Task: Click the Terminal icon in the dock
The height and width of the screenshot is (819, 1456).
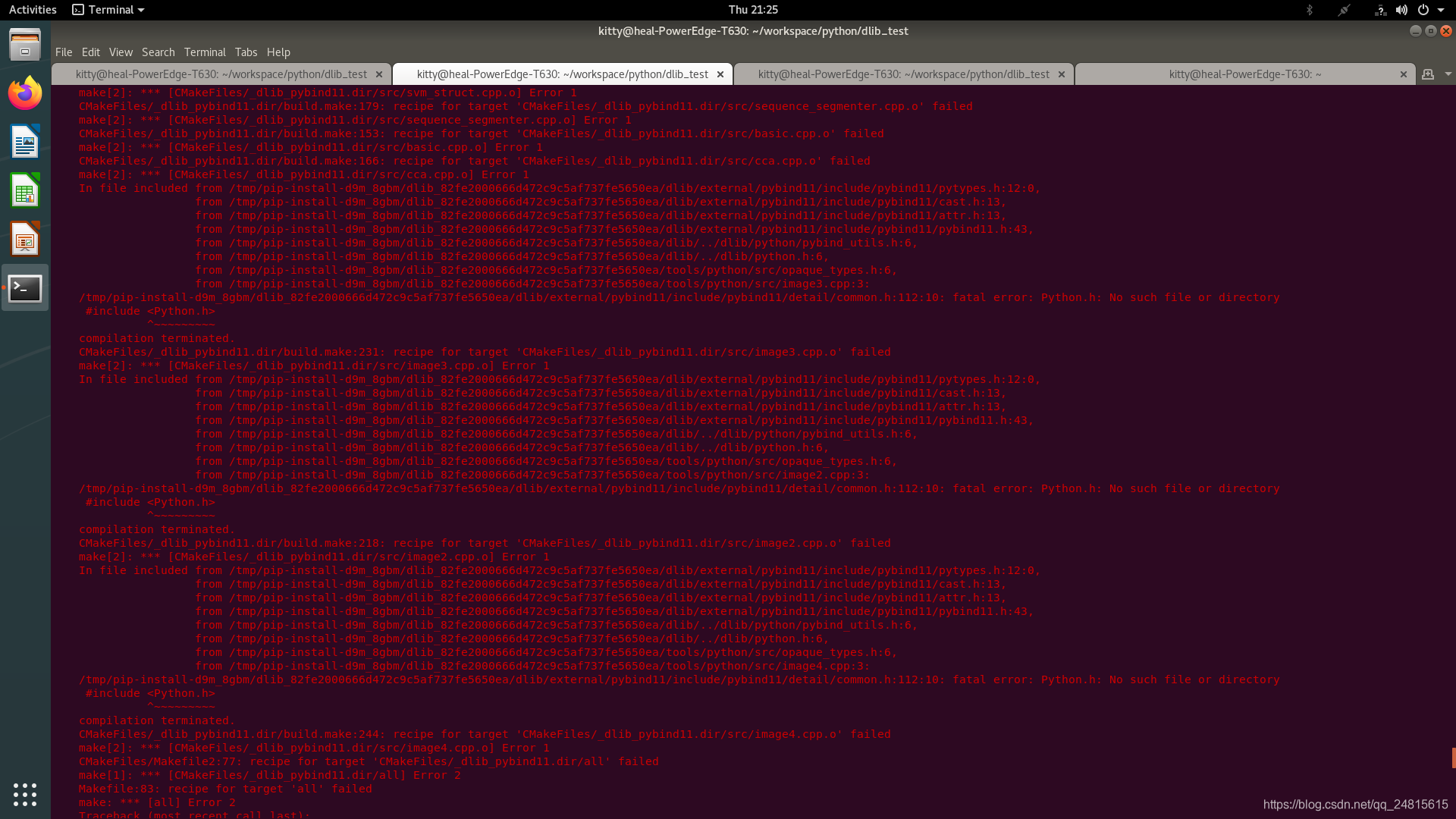Action: [25, 288]
